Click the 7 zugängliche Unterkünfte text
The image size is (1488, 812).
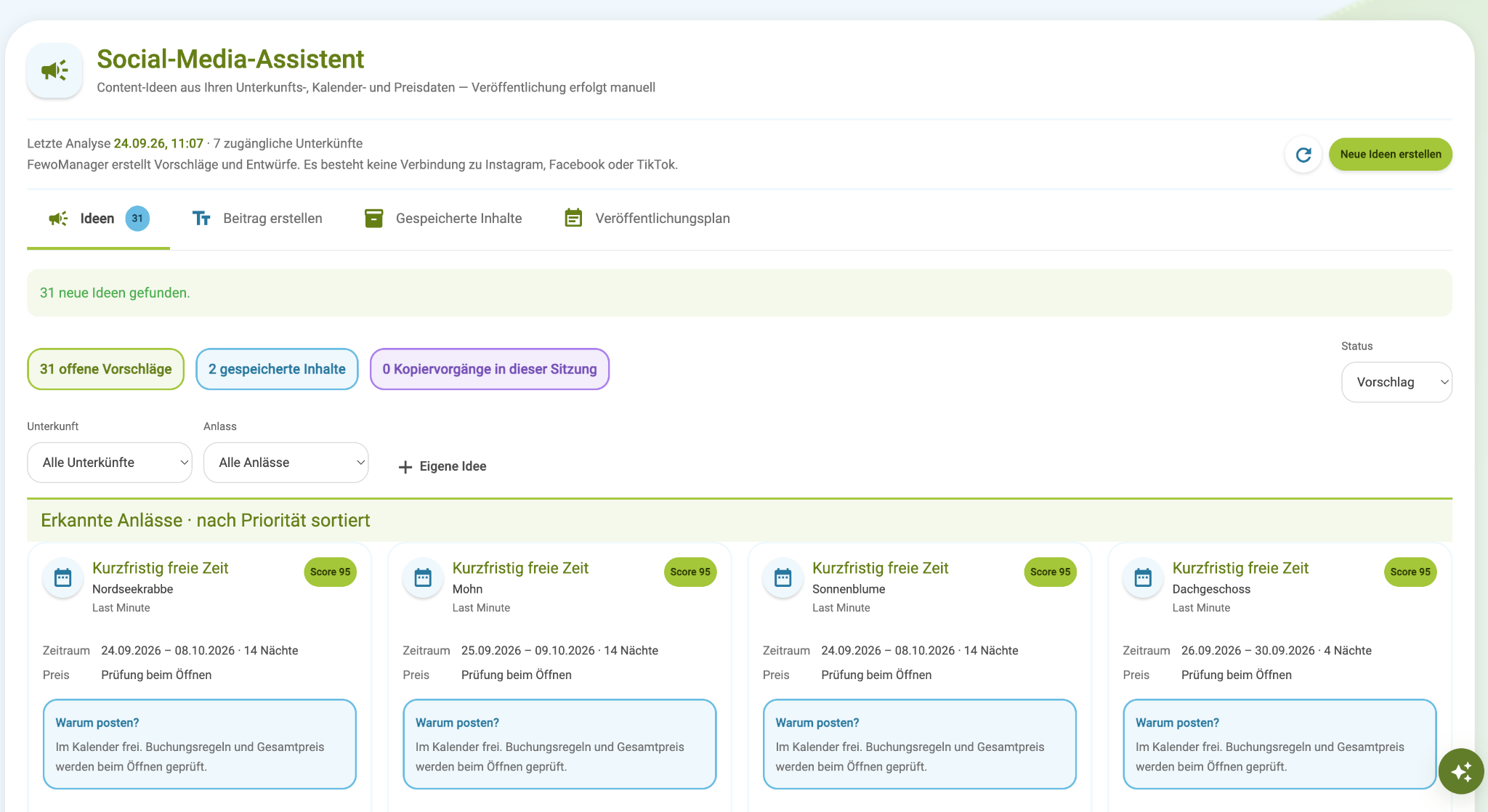pyautogui.click(x=288, y=144)
